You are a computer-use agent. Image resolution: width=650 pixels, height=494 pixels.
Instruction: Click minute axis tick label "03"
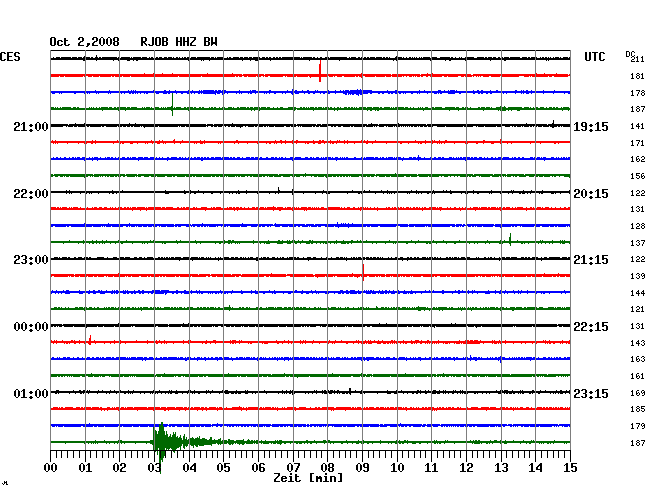coord(154,468)
